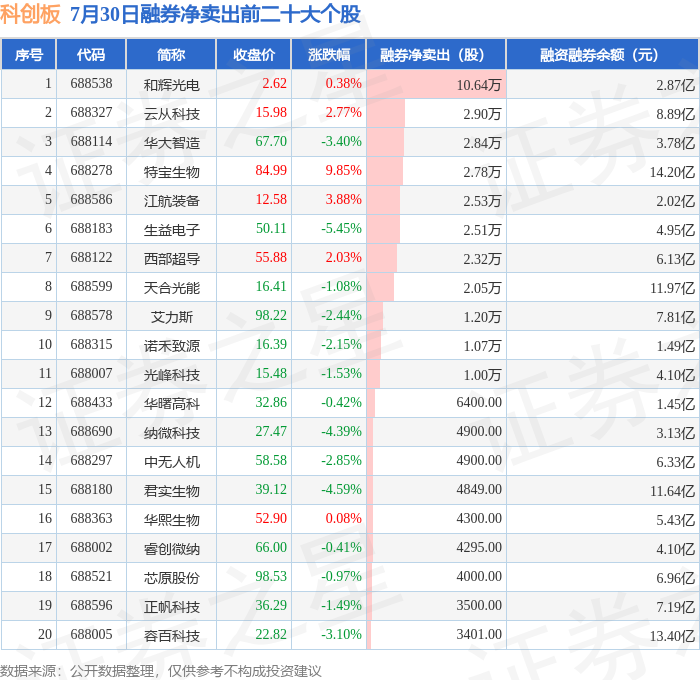This screenshot has height=680, width=700.
Task: Select the stock name 特宝生物
Action: click(x=171, y=171)
